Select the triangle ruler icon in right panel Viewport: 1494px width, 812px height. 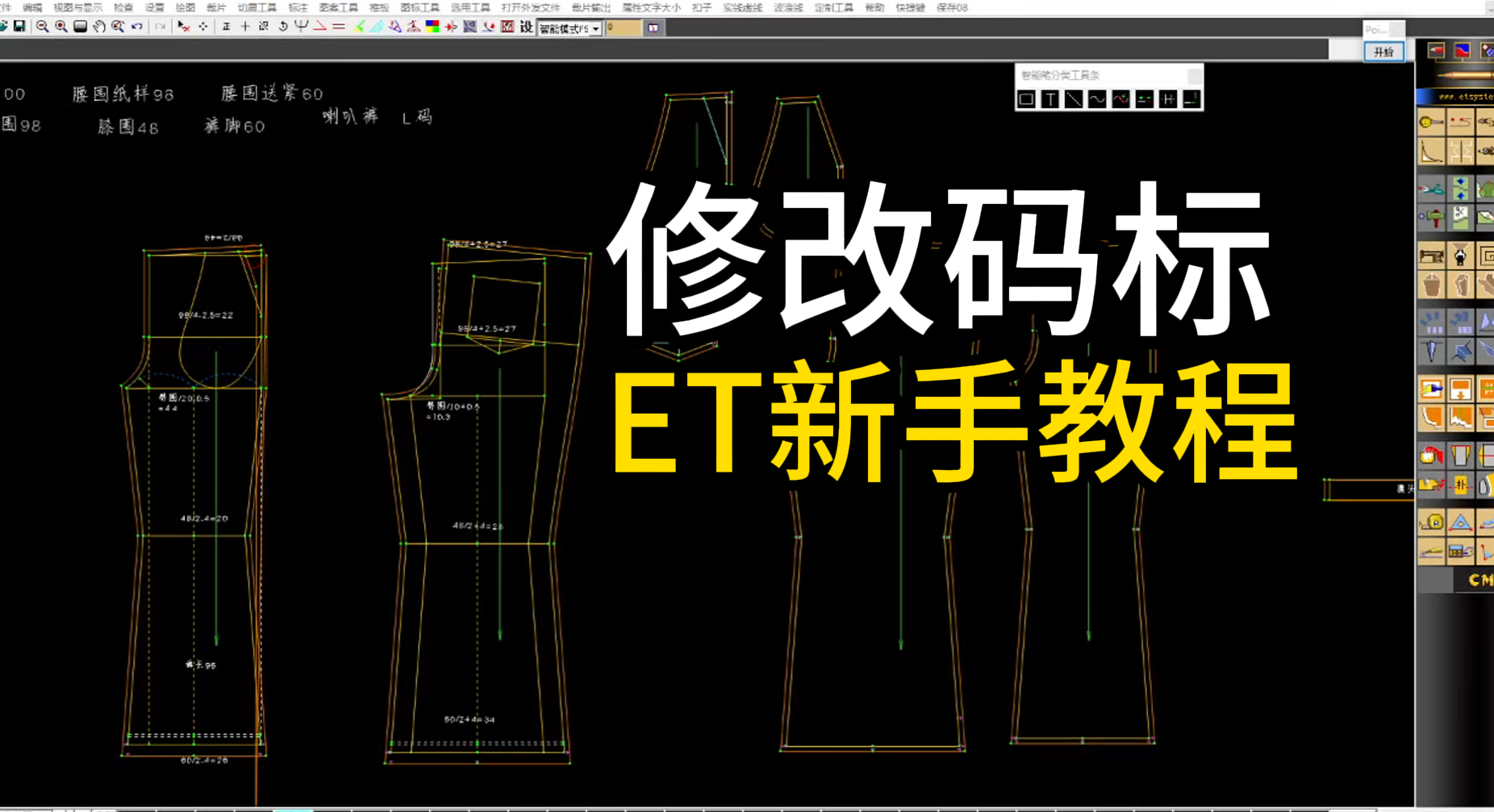[x=1460, y=522]
